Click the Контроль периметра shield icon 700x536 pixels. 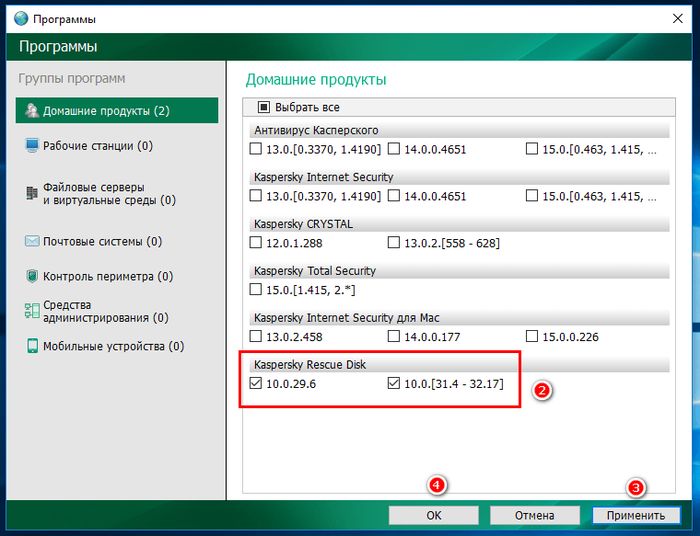pos(32,276)
